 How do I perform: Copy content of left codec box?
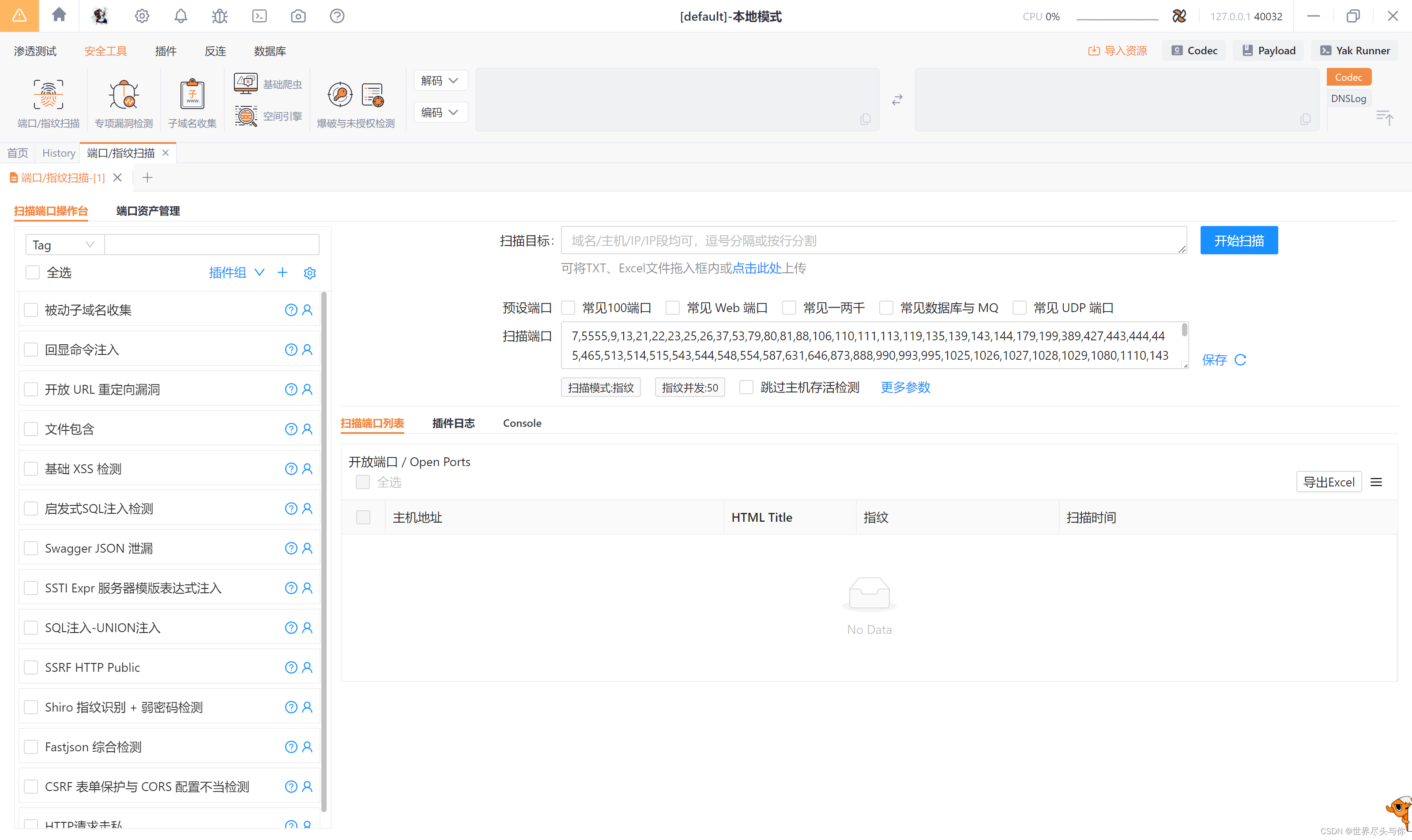pyautogui.click(x=865, y=119)
